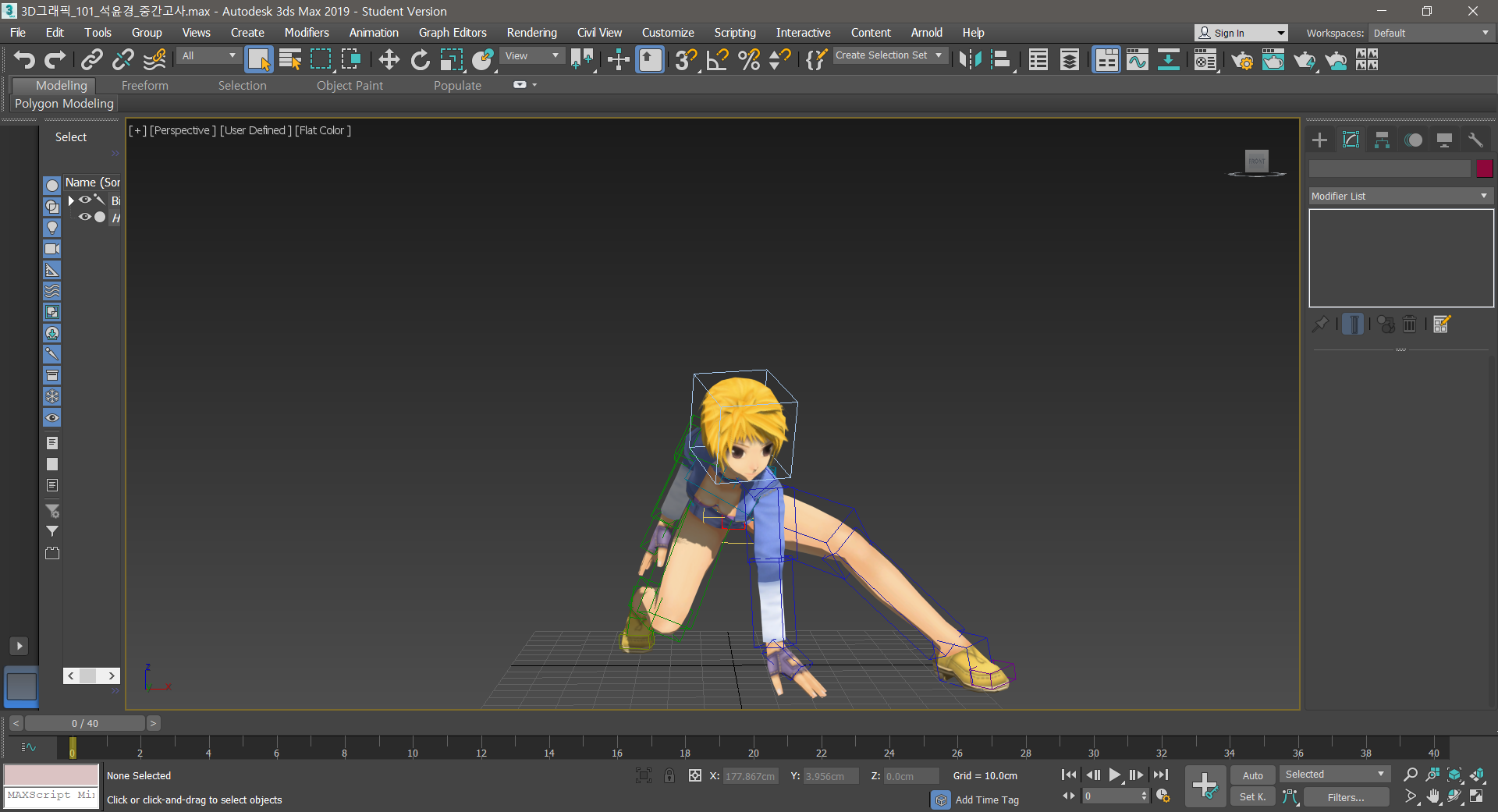
Task: Expand the Bi tree item arrow
Action: [71, 200]
